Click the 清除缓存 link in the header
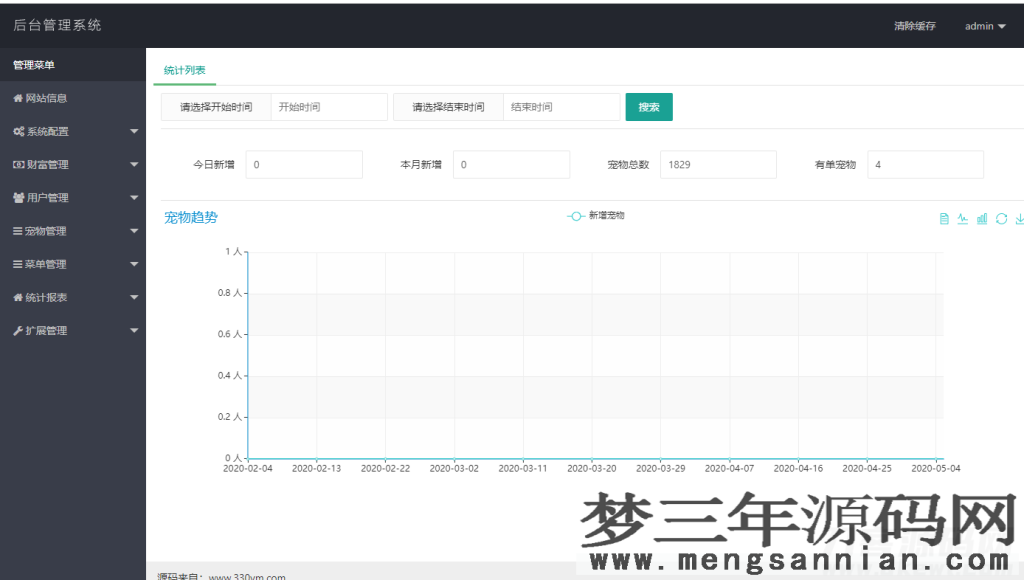Viewport: 1024px width, 580px height. click(x=915, y=26)
